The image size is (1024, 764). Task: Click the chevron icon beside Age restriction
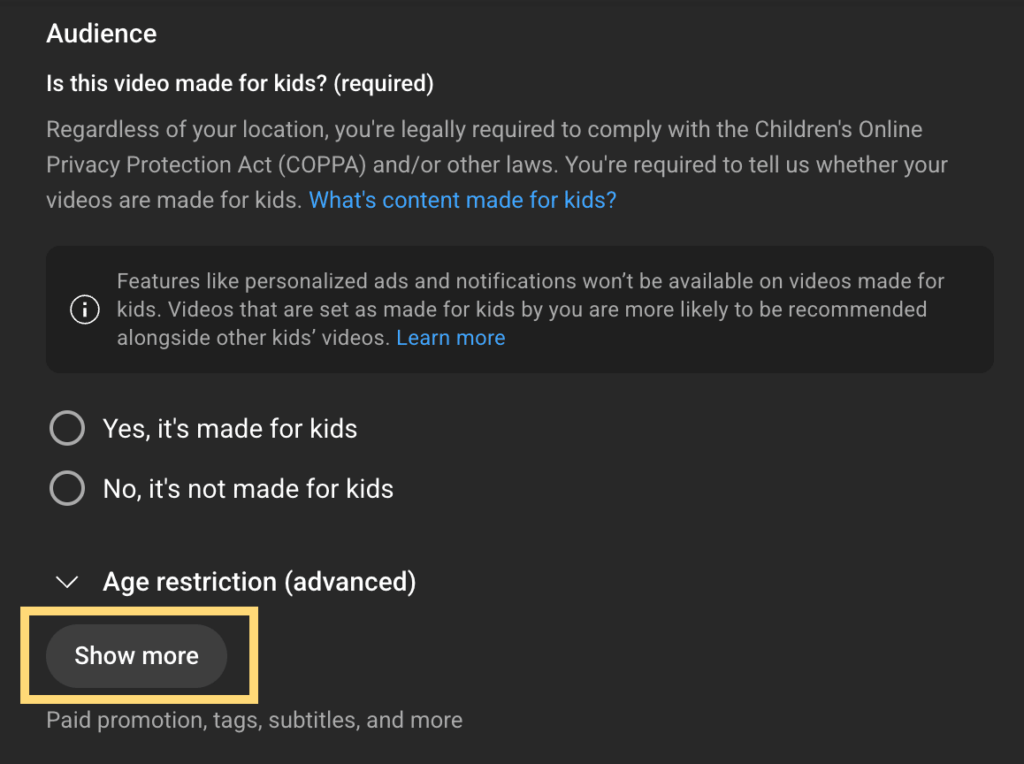67,582
